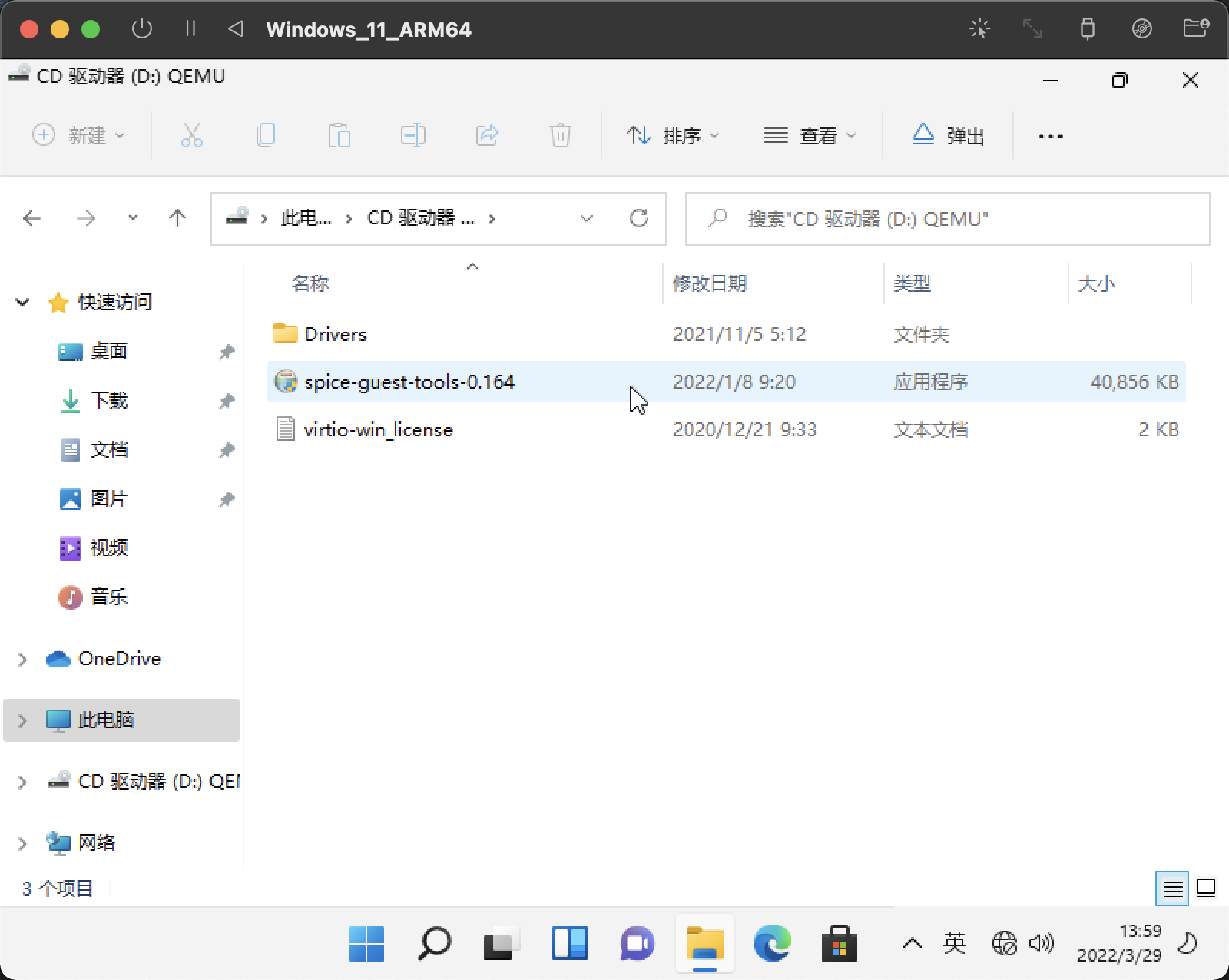Open the 查看 view dropdown
The width and height of the screenshot is (1229, 980).
pyautogui.click(x=812, y=135)
